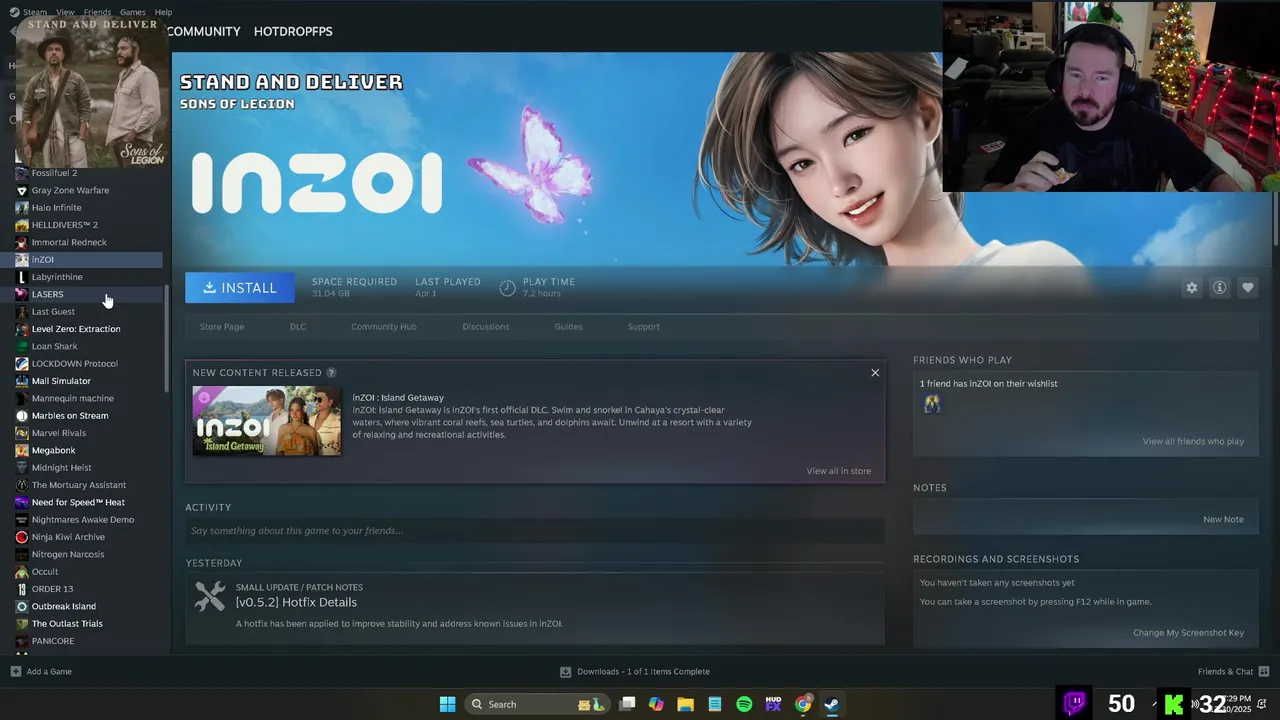Click the Add a Game plus icon

pyautogui.click(x=15, y=672)
